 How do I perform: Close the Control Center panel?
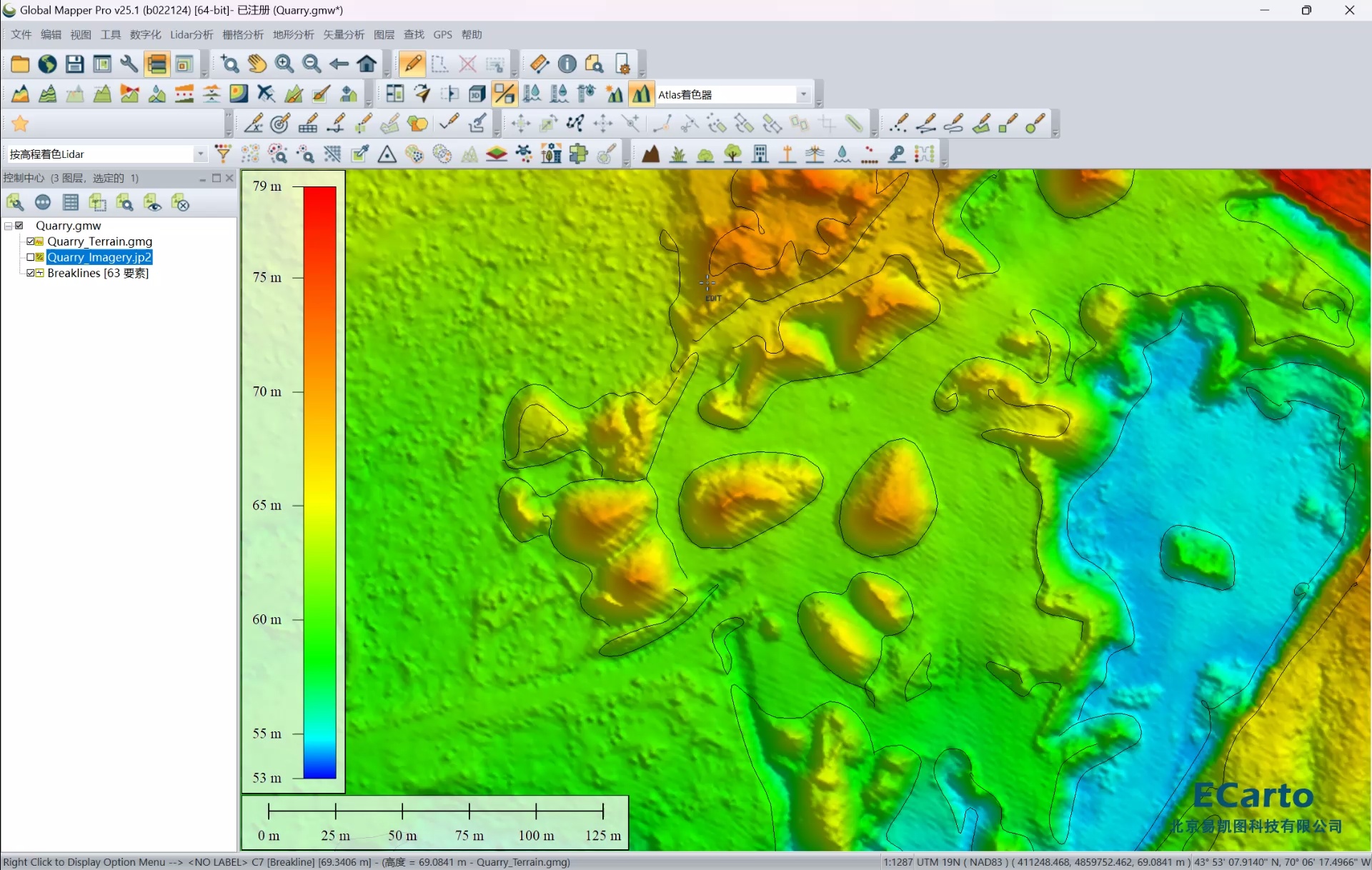pos(229,178)
